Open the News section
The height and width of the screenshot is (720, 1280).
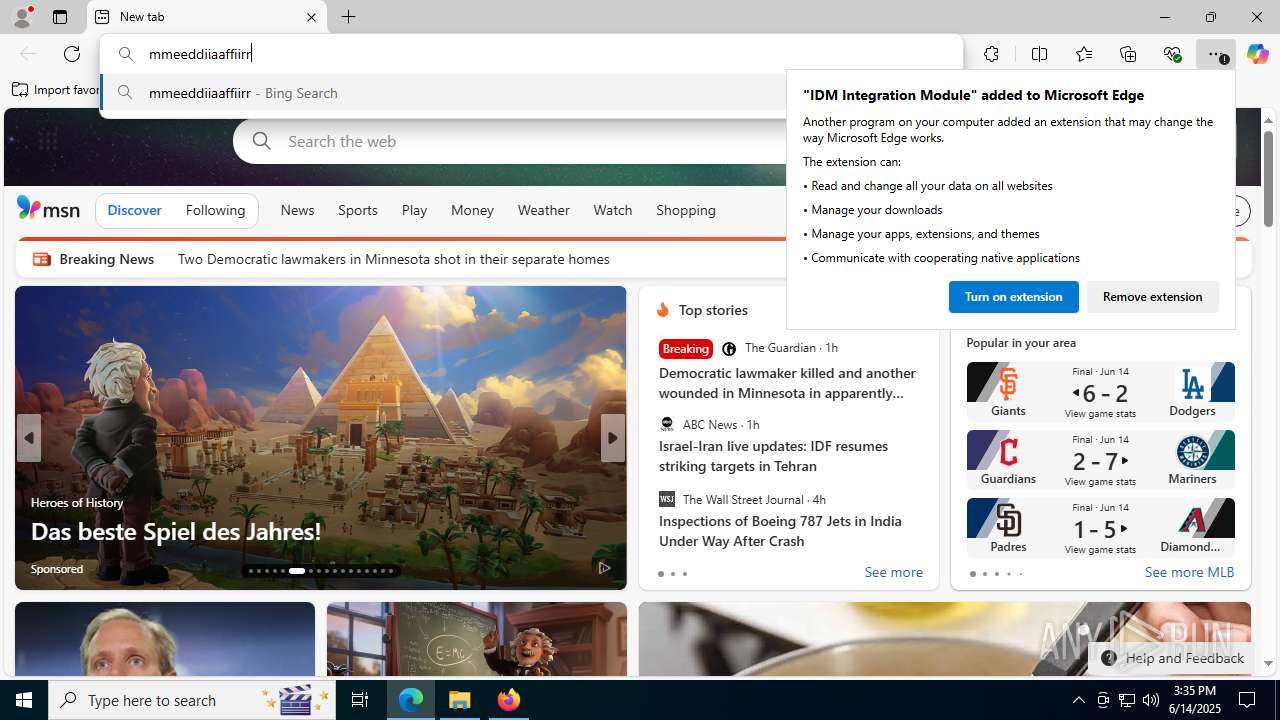(297, 210)
